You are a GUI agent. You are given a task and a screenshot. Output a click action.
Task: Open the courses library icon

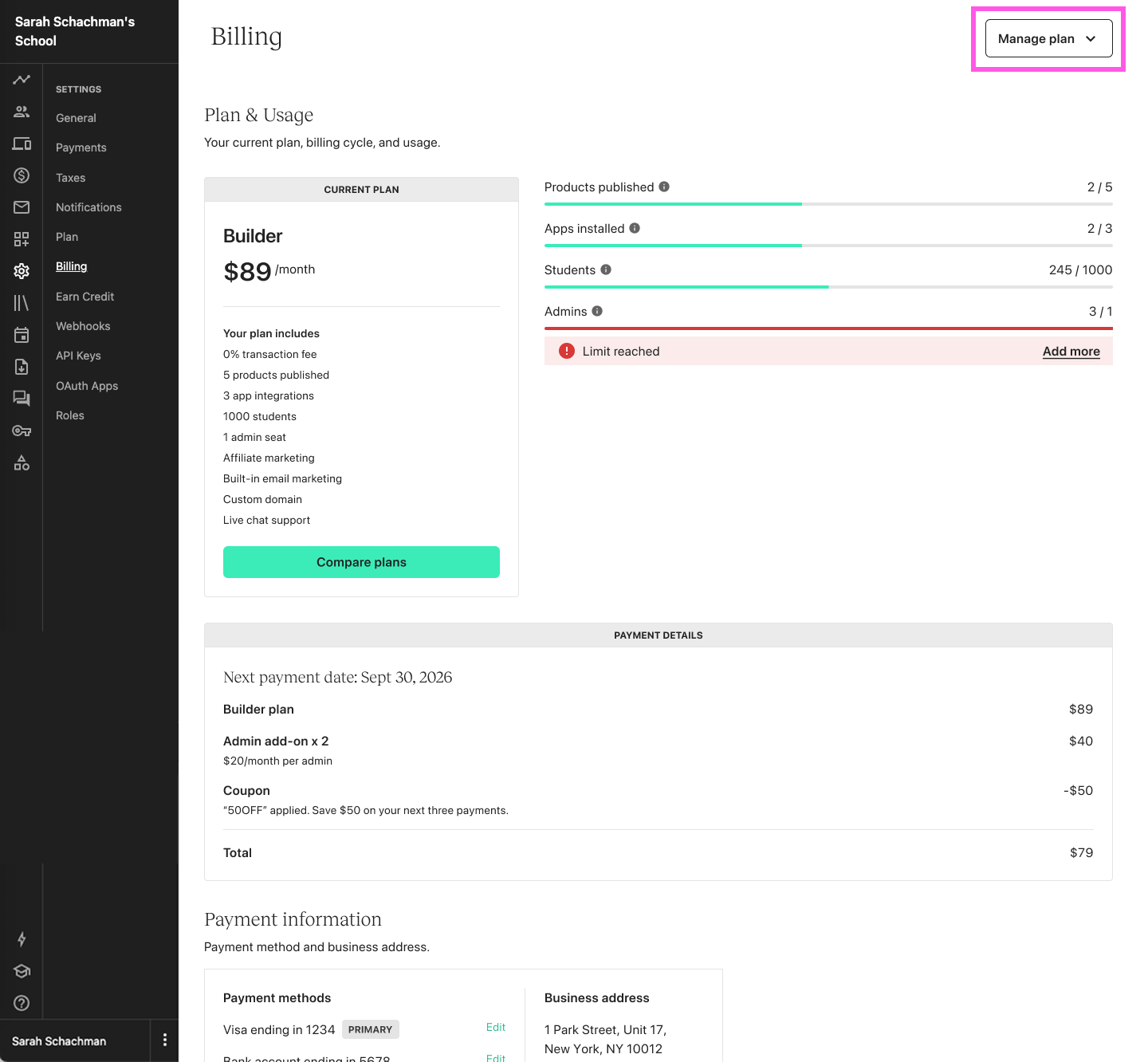[x=22, y=303]
